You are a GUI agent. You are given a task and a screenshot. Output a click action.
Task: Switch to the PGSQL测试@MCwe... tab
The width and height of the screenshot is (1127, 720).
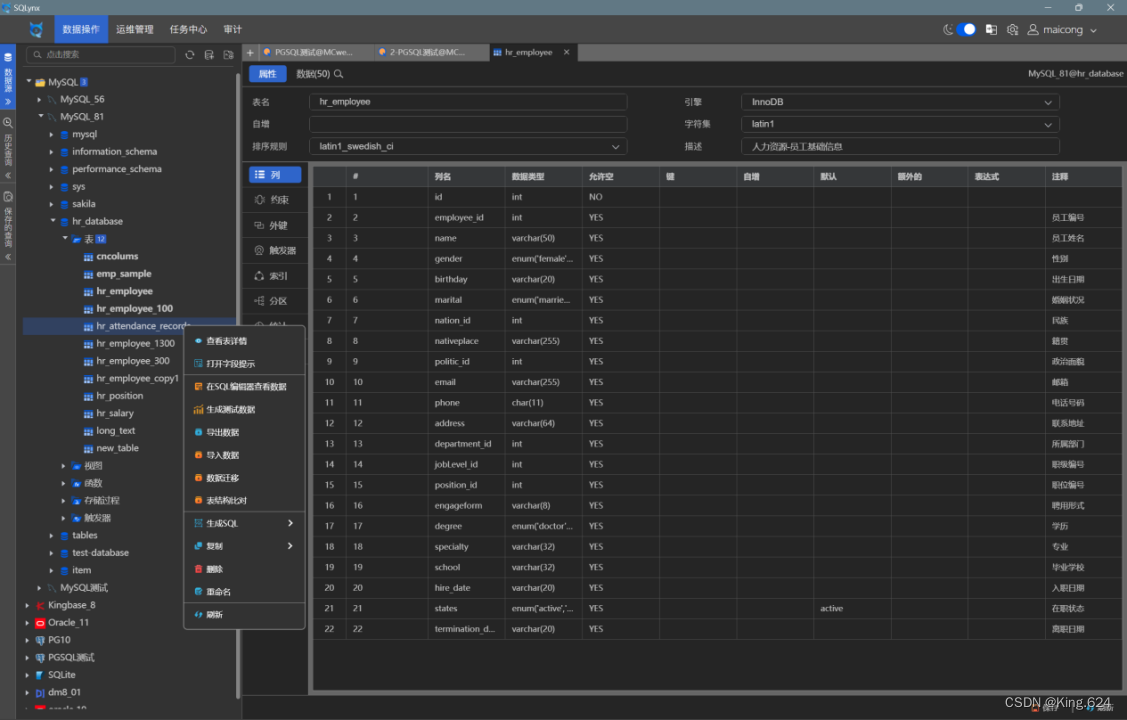[x=314, y=52]
